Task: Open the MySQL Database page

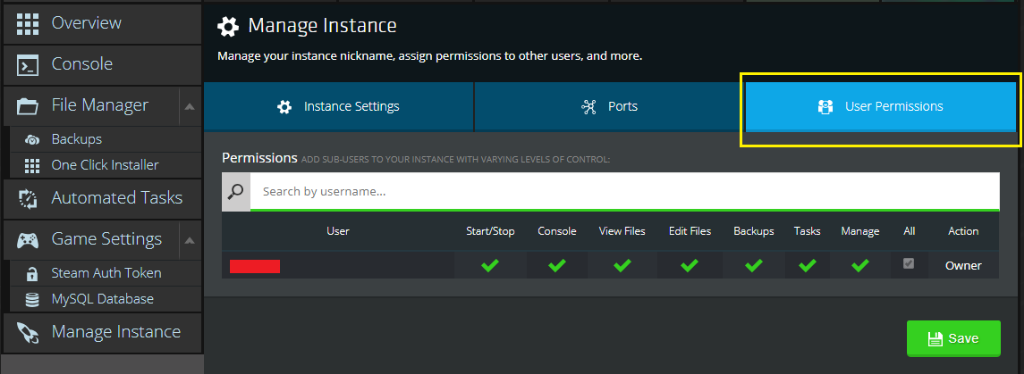Action: [104, 300]
